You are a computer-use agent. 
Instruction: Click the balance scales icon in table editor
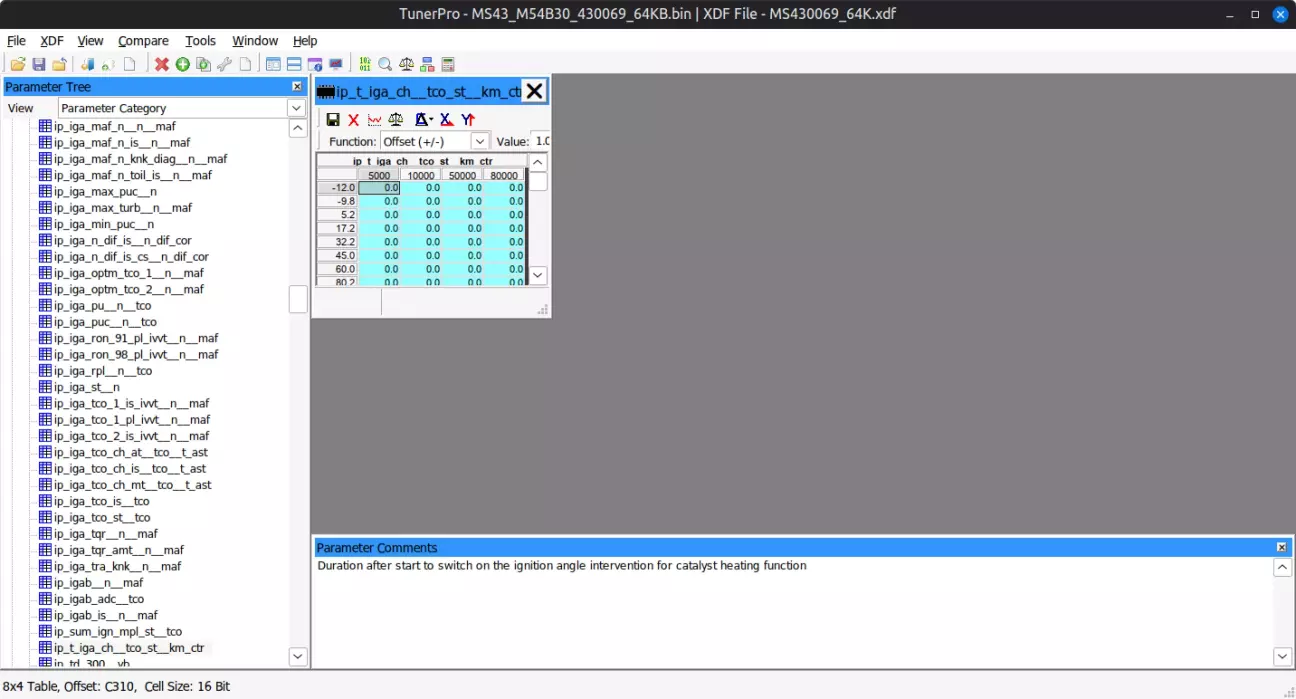396,119
